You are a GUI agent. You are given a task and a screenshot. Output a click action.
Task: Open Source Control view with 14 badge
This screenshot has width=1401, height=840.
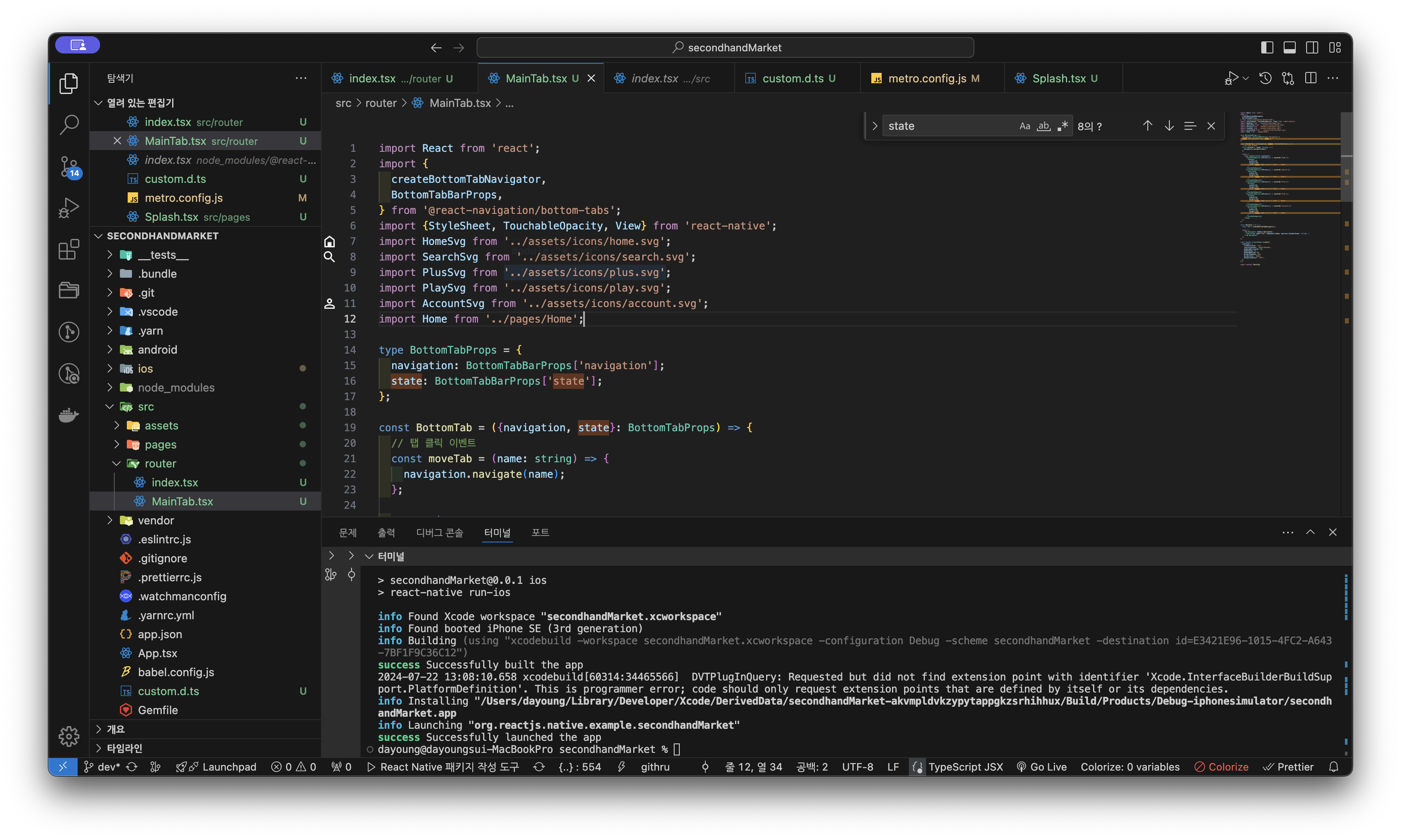(x=69, y=167)
